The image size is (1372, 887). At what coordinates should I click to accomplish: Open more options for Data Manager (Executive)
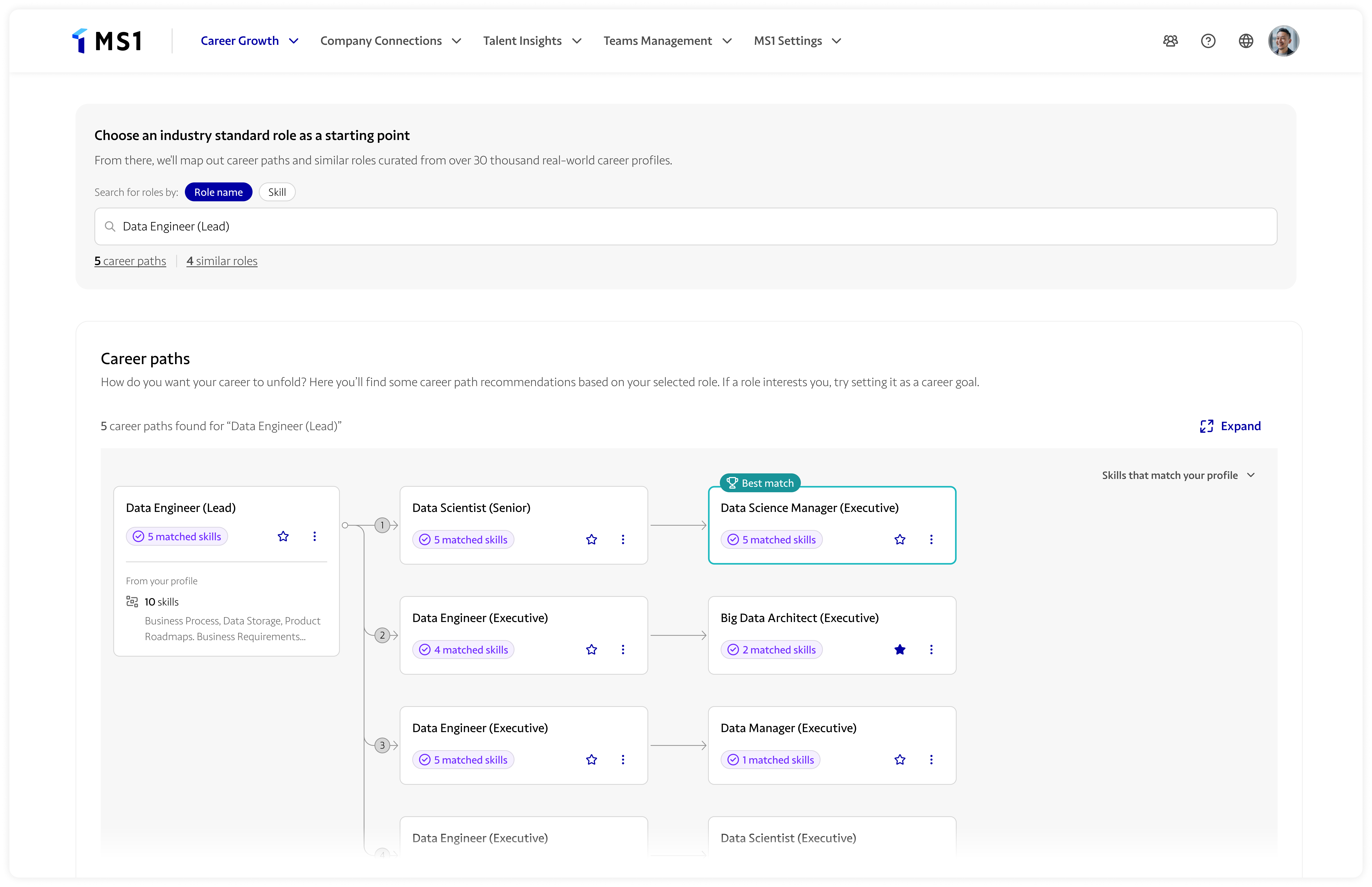click(931, 760)
